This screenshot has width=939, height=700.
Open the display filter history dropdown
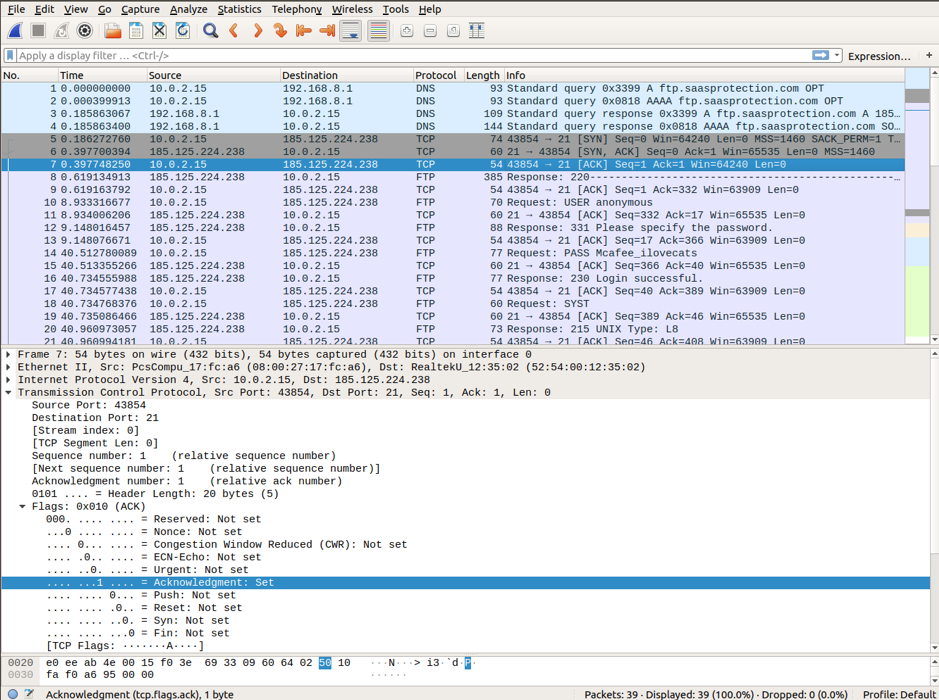(837, 56)
